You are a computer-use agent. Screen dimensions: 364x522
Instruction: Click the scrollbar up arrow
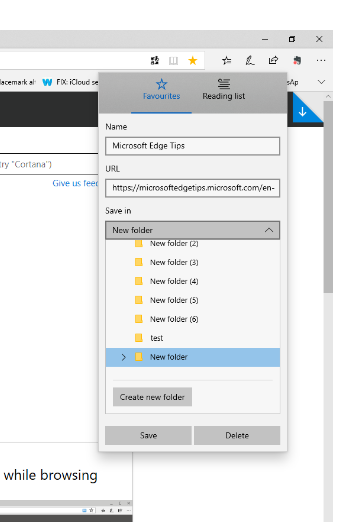[328, 96]
